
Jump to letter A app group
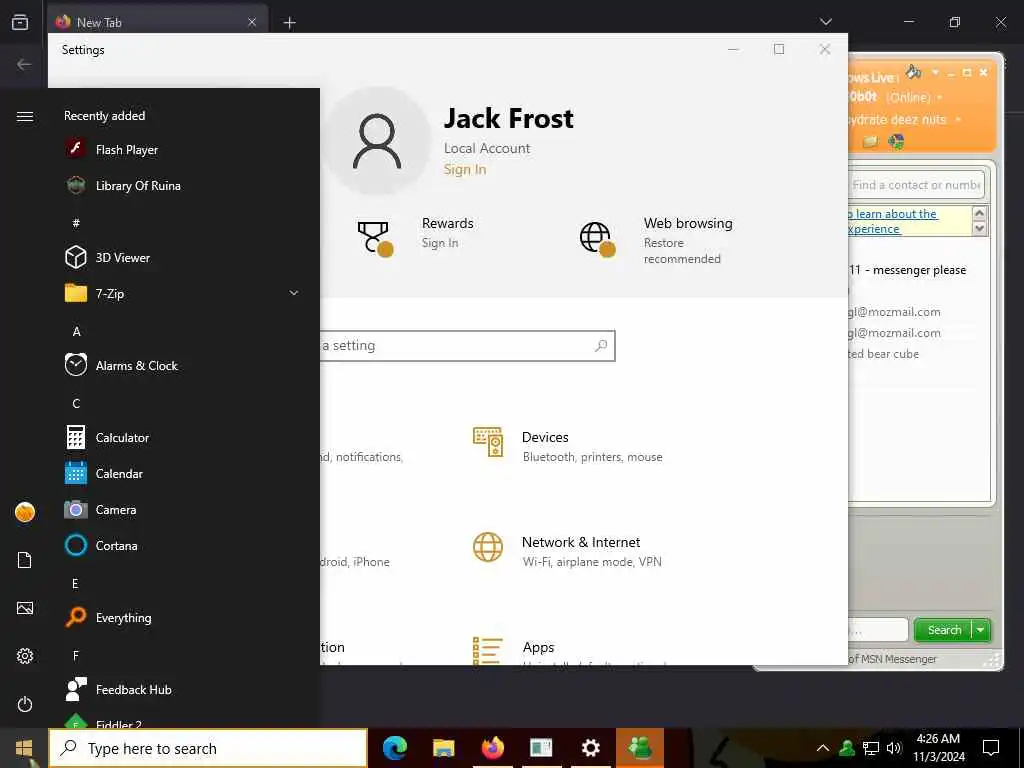pos(76,332)
